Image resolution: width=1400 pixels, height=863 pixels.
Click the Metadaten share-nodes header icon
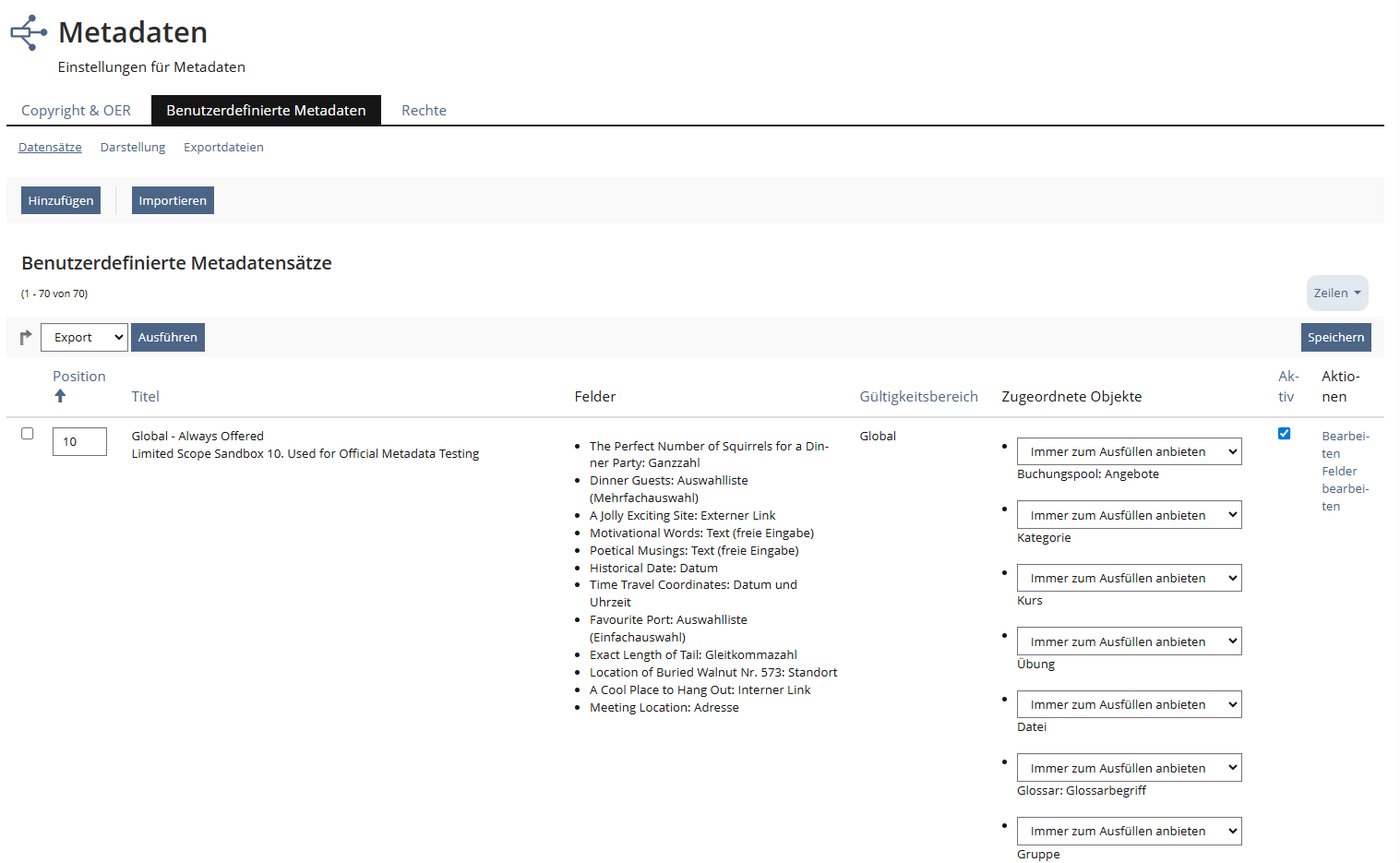point(29,32)
